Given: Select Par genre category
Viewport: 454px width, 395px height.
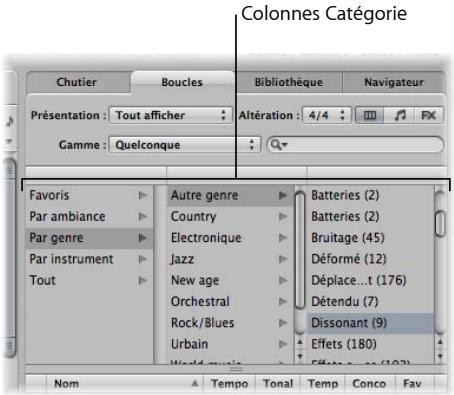Looking at the screenshot, I should pos(89,238).
